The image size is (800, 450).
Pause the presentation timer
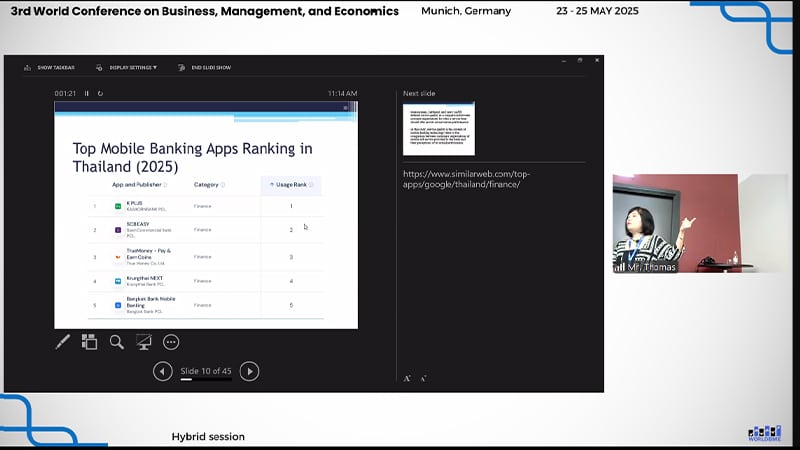tap(87, 93)
